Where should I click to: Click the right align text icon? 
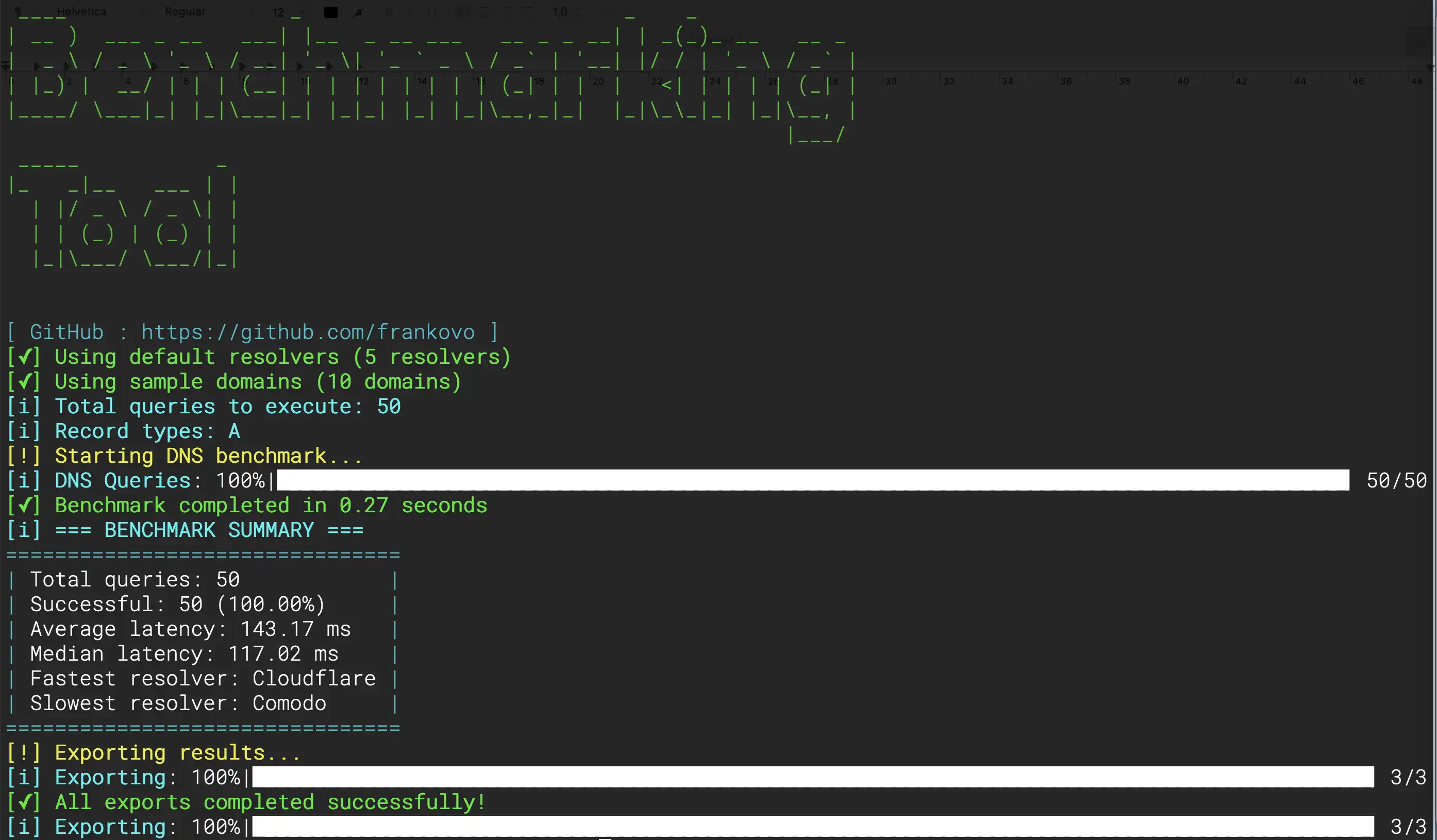pos(506,12)
